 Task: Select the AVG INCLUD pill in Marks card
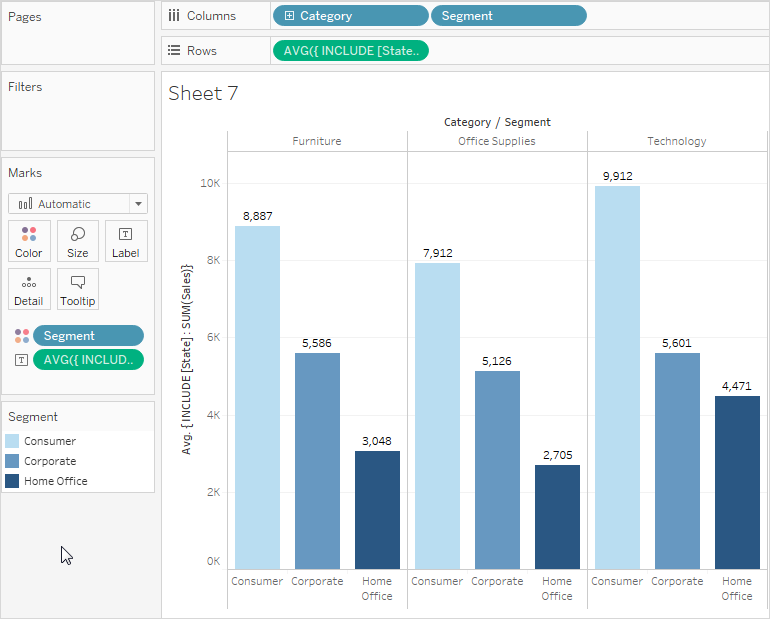tap(88, 360)
